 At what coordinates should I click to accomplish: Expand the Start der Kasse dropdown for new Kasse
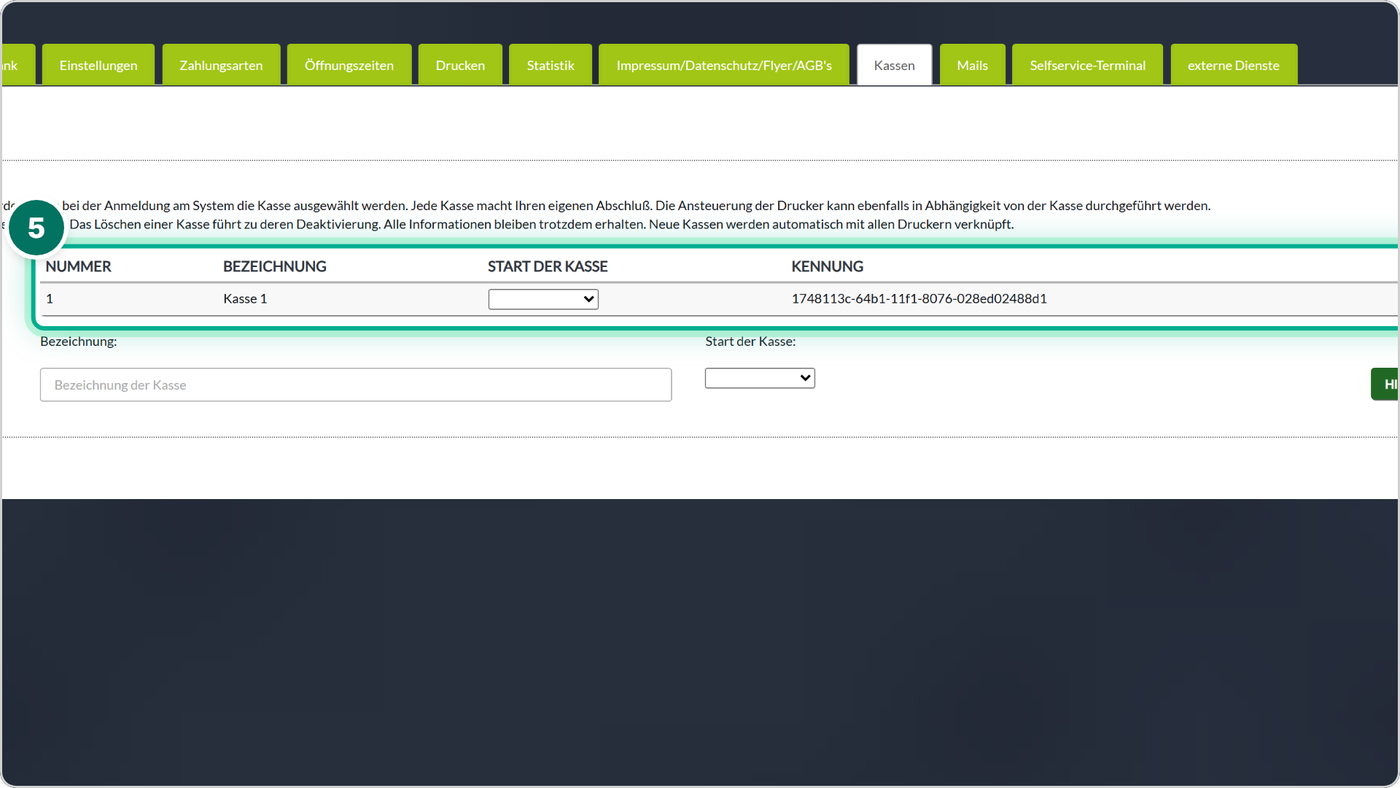(x=760, y=378)
